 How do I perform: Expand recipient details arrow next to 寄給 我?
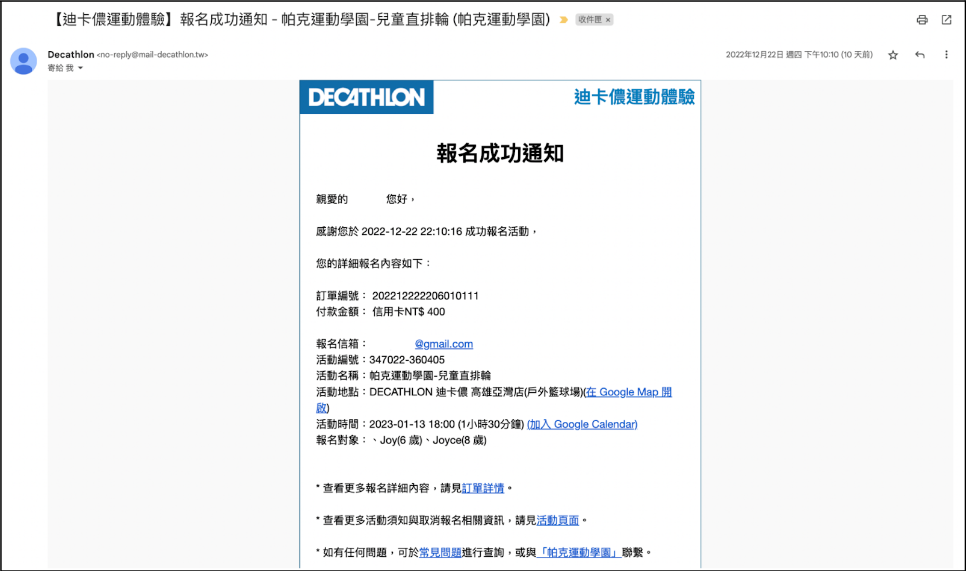[80, 68]
